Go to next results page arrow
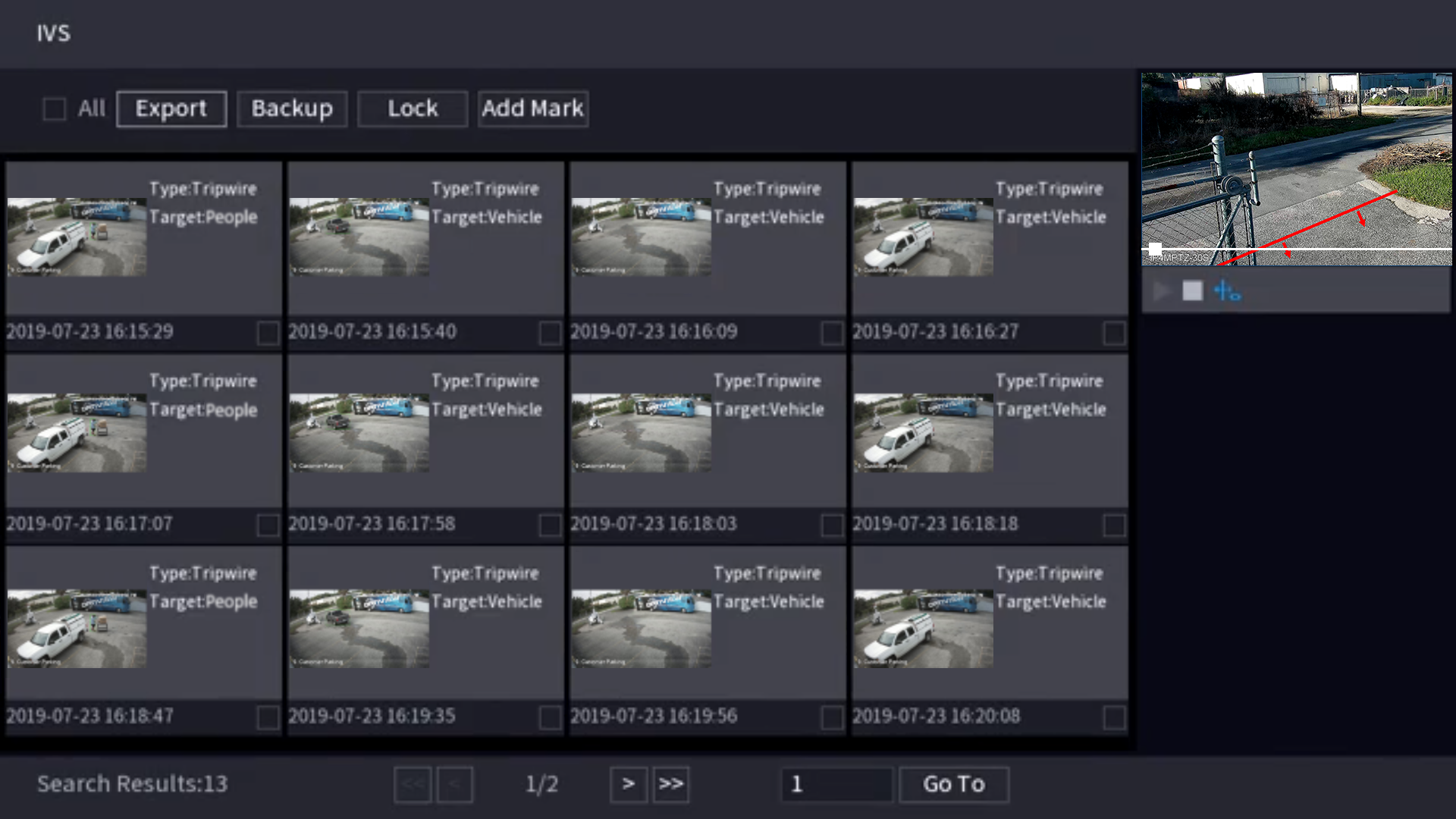The height and width of the screenshot is (819, 1456). (x=628, y=784)
